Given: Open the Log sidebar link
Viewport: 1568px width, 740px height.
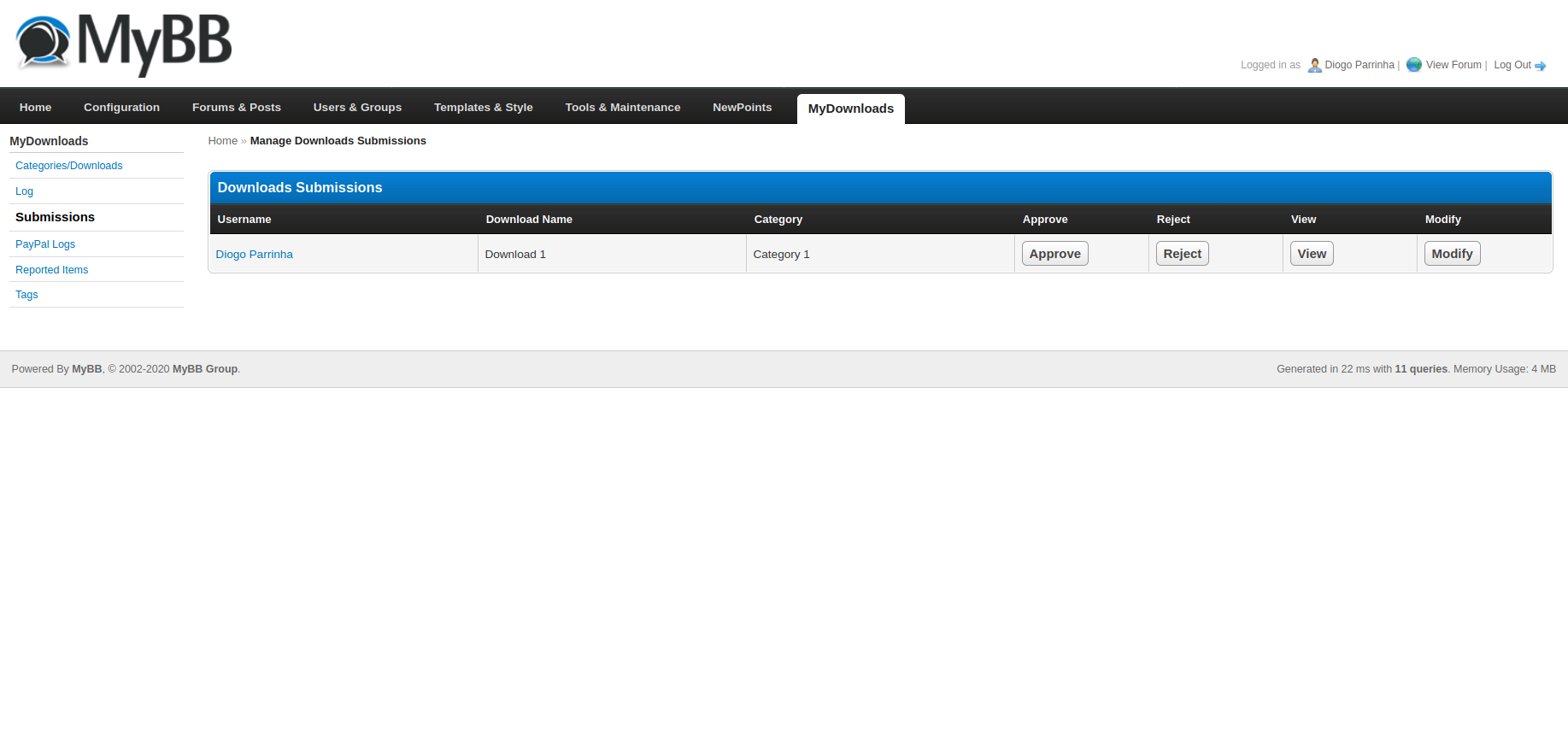Looking at the screenshot, I should coord(25,191).
